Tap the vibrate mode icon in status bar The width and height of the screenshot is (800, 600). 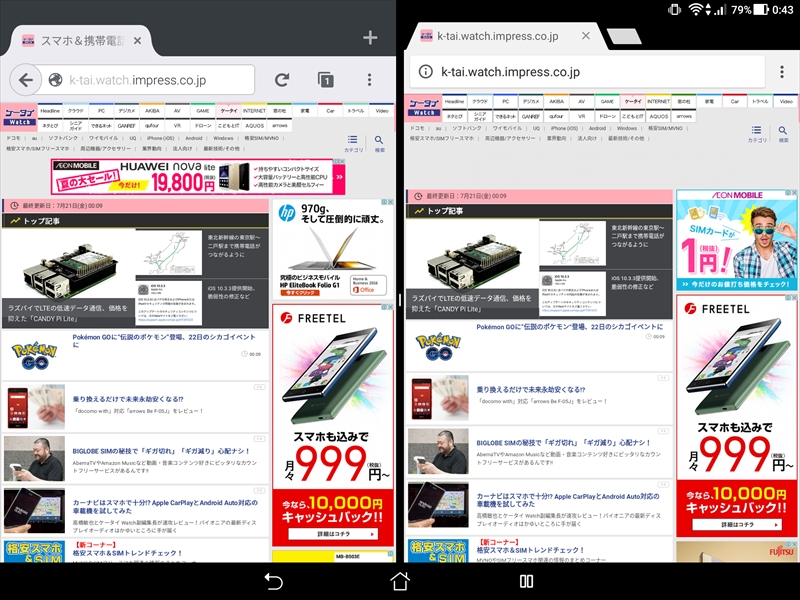coord(674,9)
